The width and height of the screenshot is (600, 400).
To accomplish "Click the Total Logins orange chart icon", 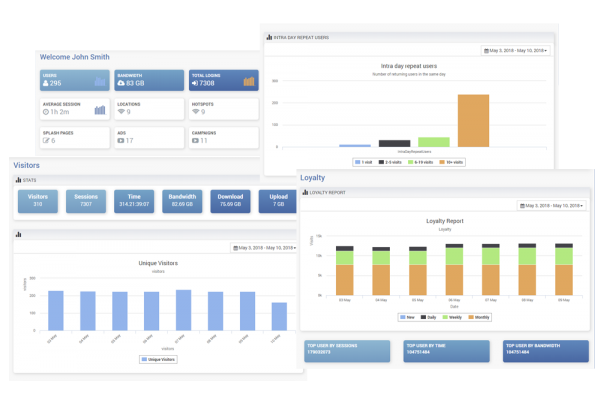I will [248, 82].
